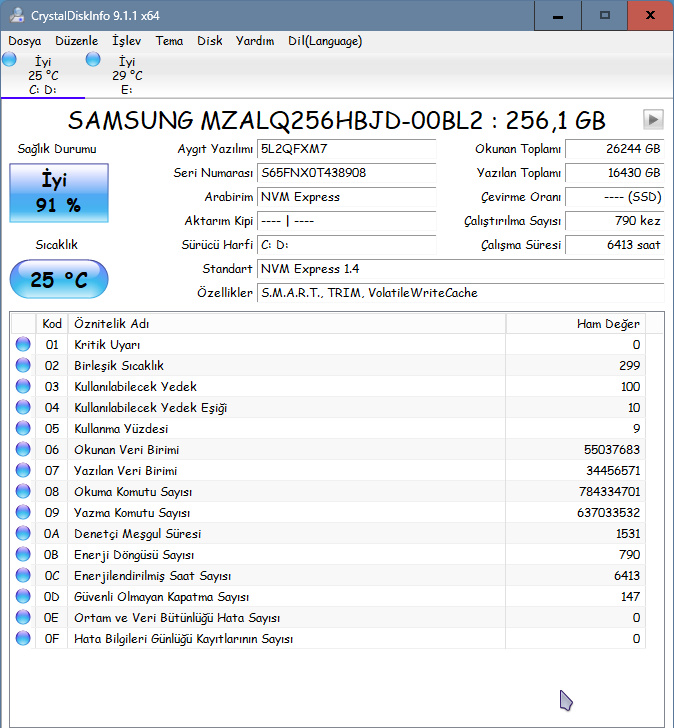Click the İyi 91 % health status button
Image resolution: width=674 pixels, height=728 pixels.
[x=59, y=193]
